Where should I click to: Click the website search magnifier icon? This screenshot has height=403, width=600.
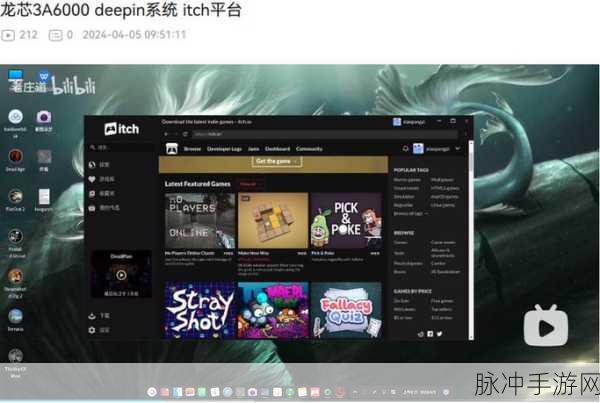(x=405, y=148)
